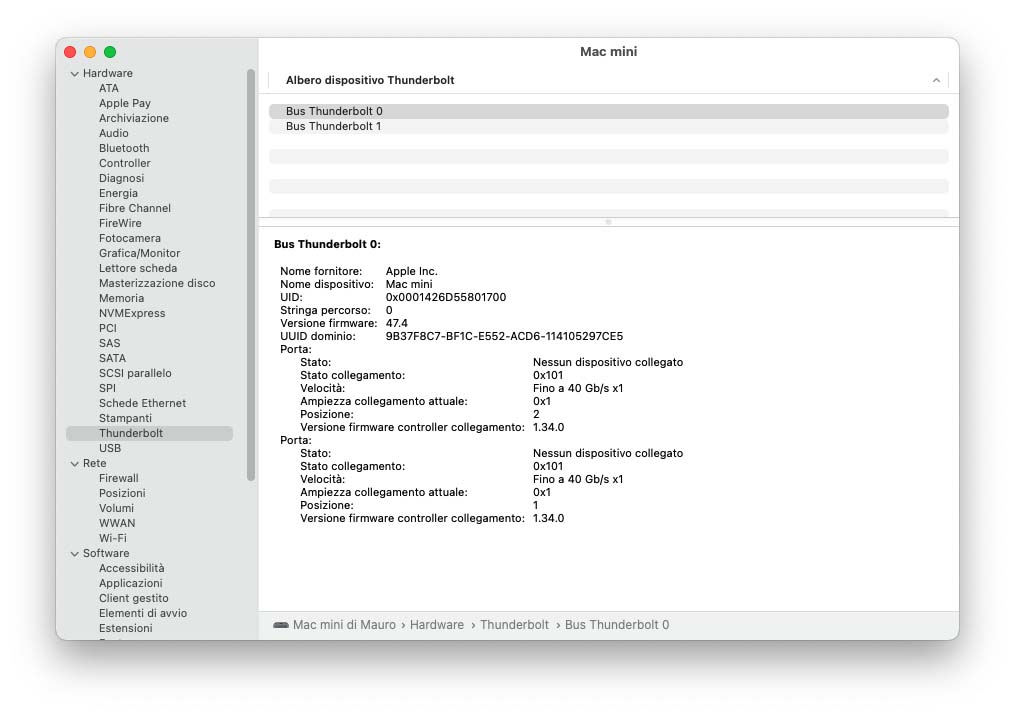Viewport: 1015px width, 714px height.
Task: Click the sidebar vertical scrollbar
Action: [251, 275]
